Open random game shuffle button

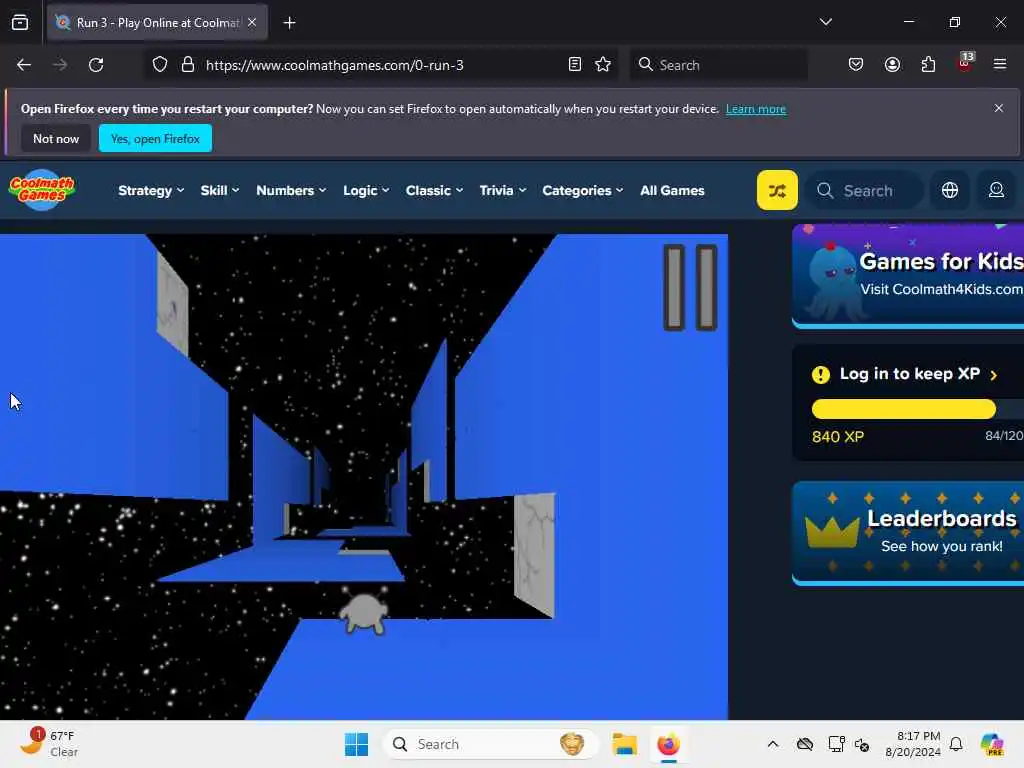[776, 190]
